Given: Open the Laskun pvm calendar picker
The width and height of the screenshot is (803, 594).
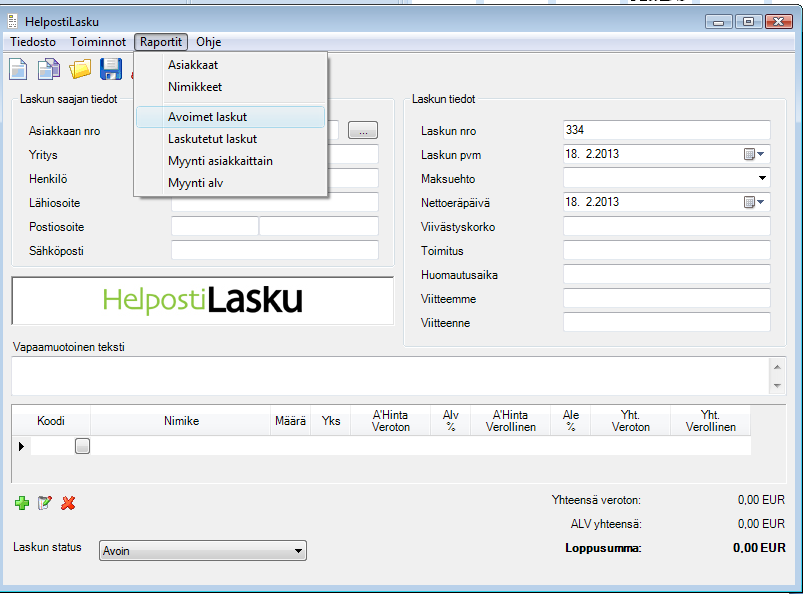Looking at the screenshot, I should [754, 154].
